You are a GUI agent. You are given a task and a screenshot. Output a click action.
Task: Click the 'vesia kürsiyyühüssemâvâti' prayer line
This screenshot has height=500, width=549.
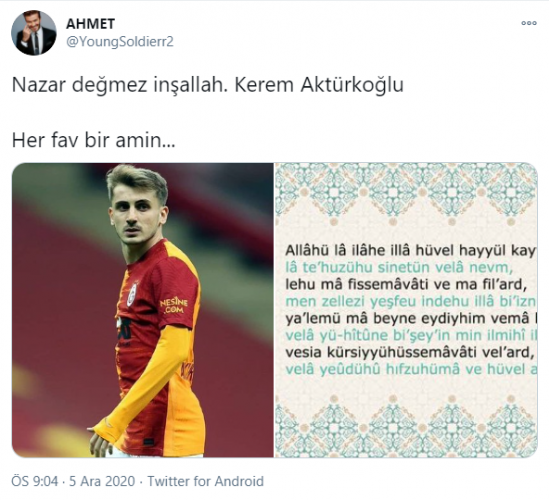tap(409, 352)
